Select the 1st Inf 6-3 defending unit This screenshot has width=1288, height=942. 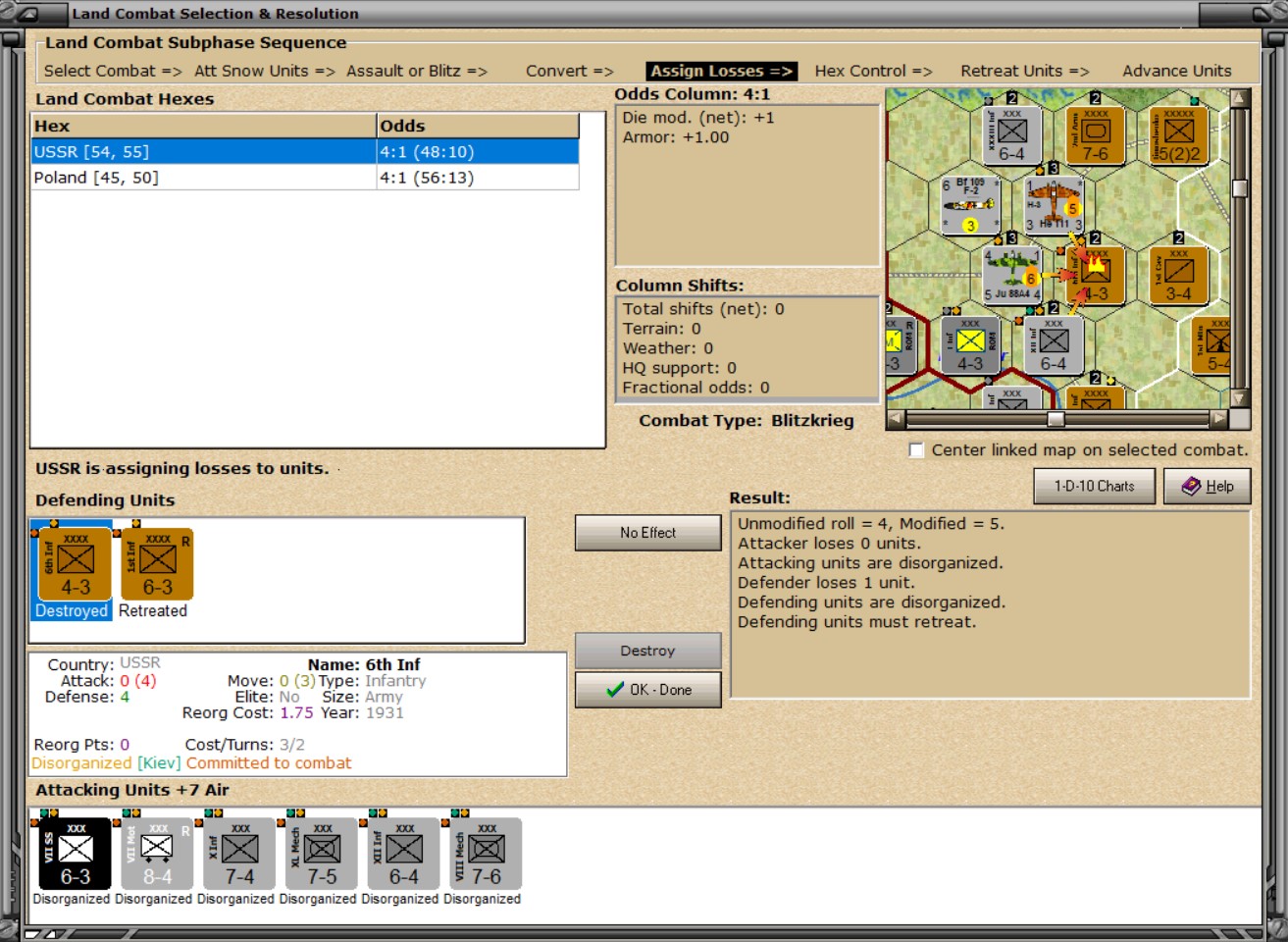click(x=157, y=564)
